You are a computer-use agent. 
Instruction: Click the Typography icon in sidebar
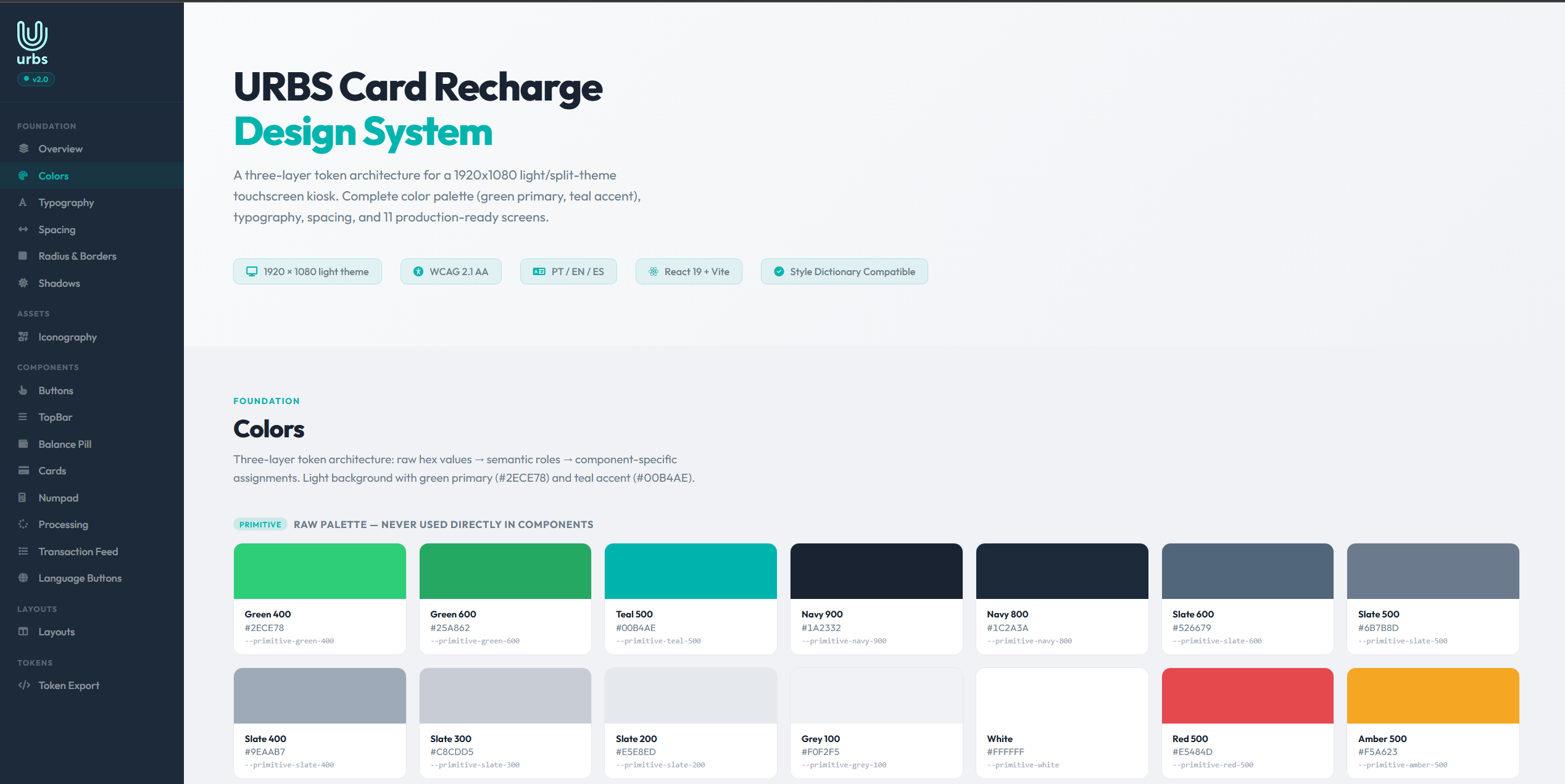[23, 202]
